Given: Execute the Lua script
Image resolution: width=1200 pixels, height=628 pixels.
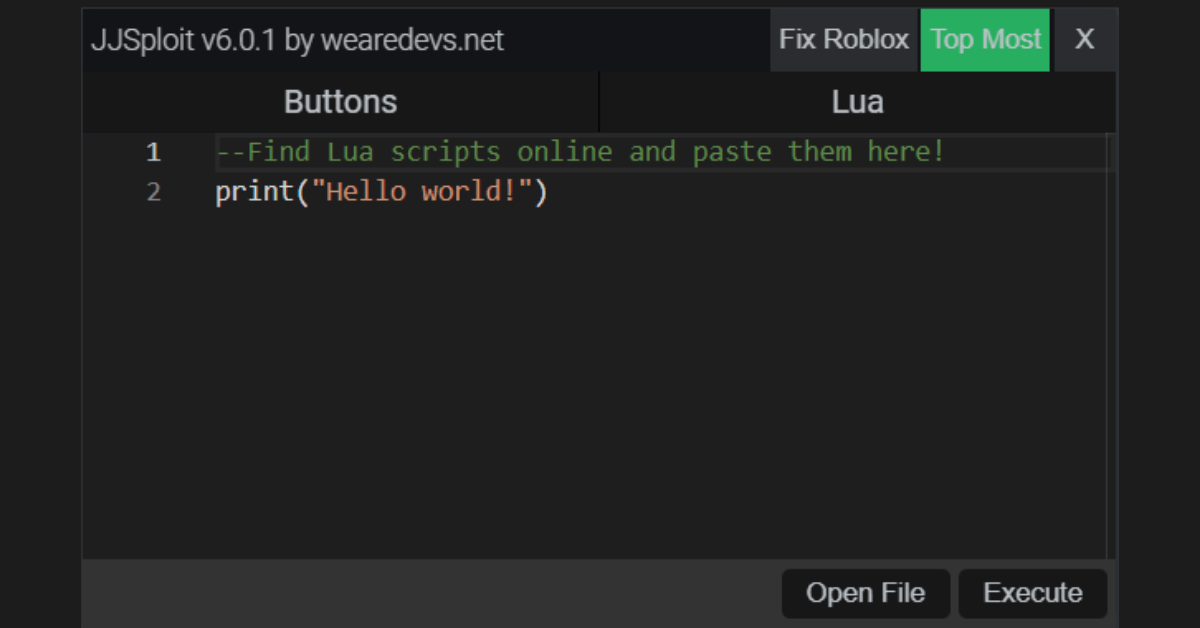Looking at the screenshot, I should [1033, 593].
